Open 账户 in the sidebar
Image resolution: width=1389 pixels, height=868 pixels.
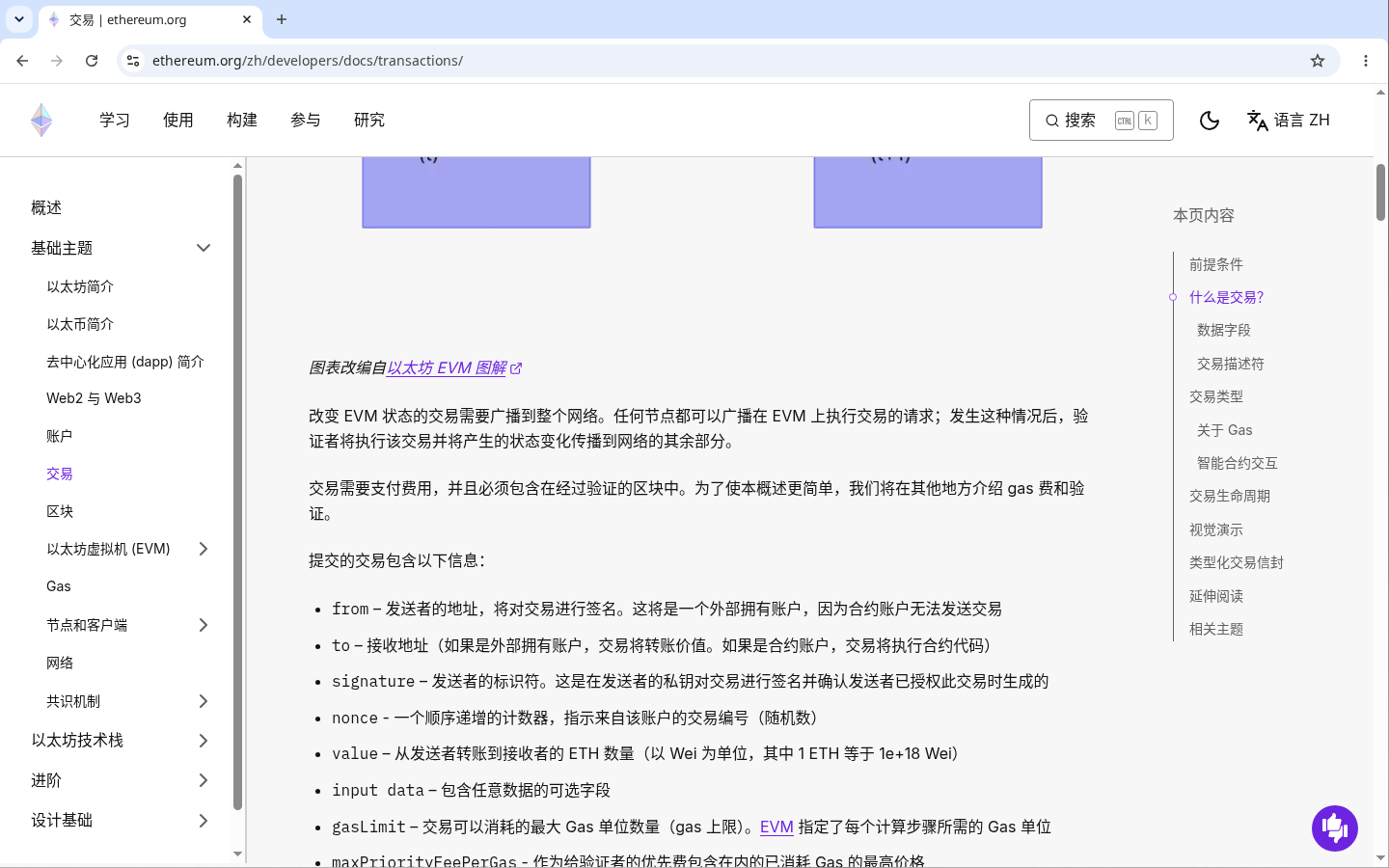60,436
